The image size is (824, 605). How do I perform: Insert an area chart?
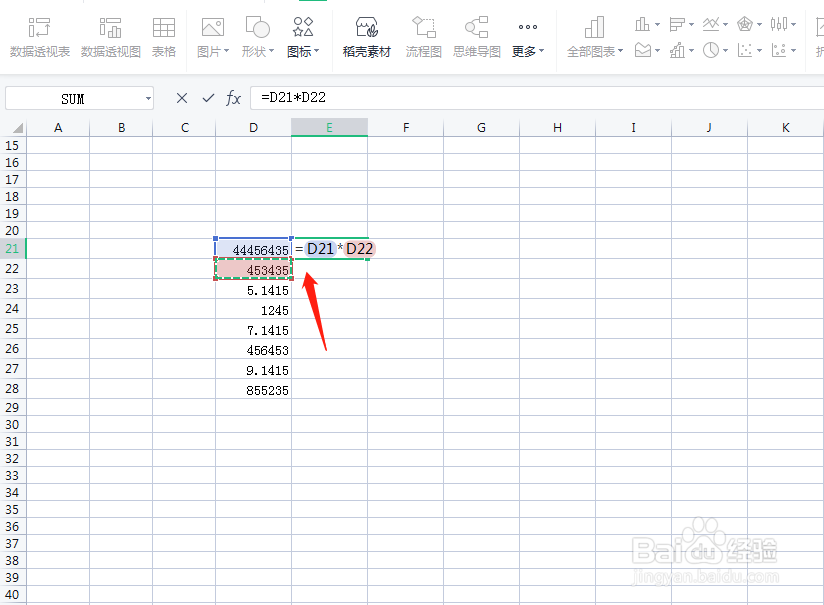click(642, 50)
